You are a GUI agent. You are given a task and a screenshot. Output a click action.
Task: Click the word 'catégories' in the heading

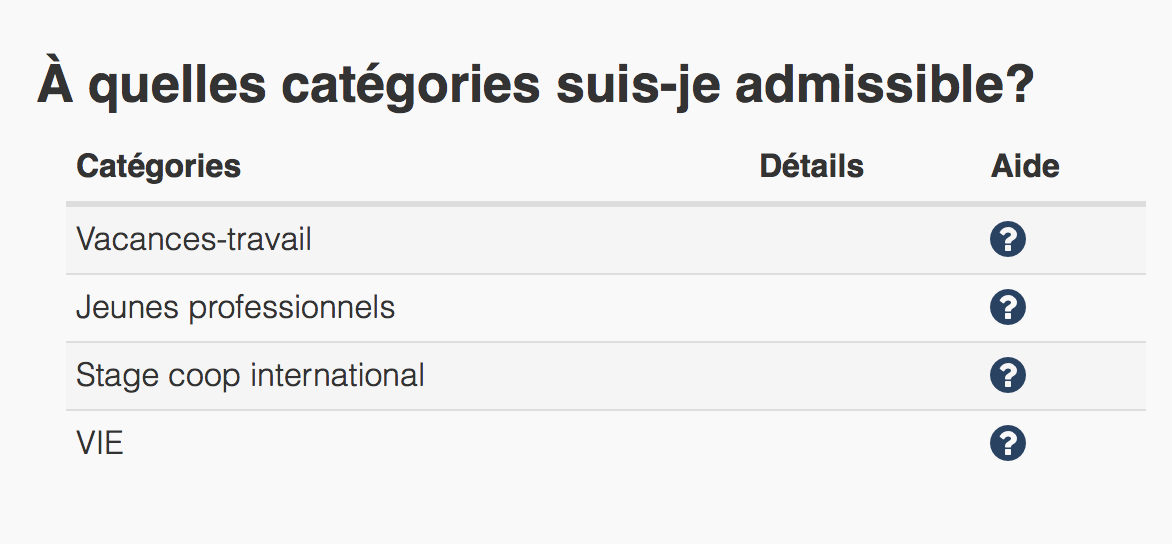[x=410, y=86]
